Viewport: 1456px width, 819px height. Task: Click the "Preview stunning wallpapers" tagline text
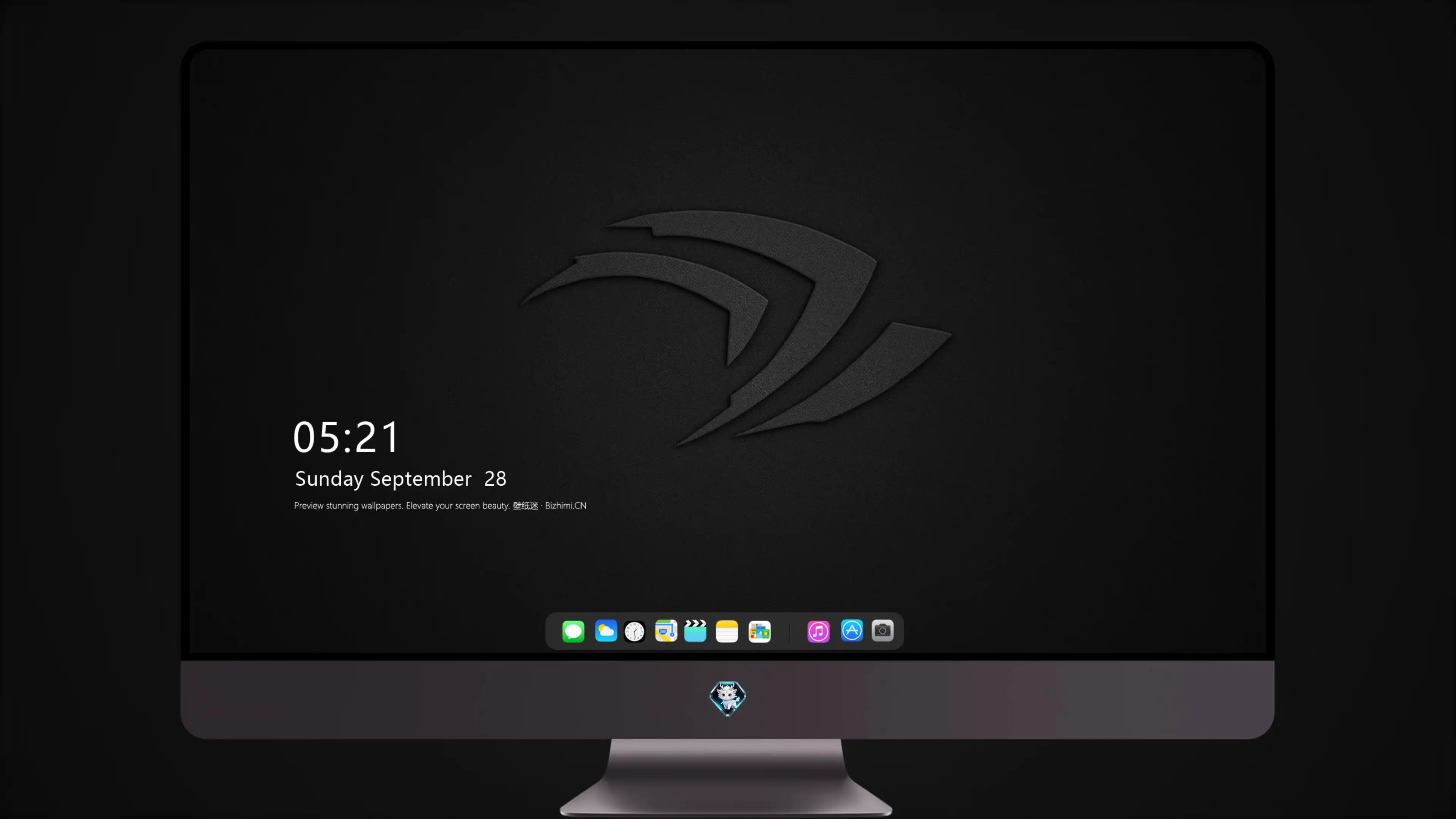click(440, 505)
